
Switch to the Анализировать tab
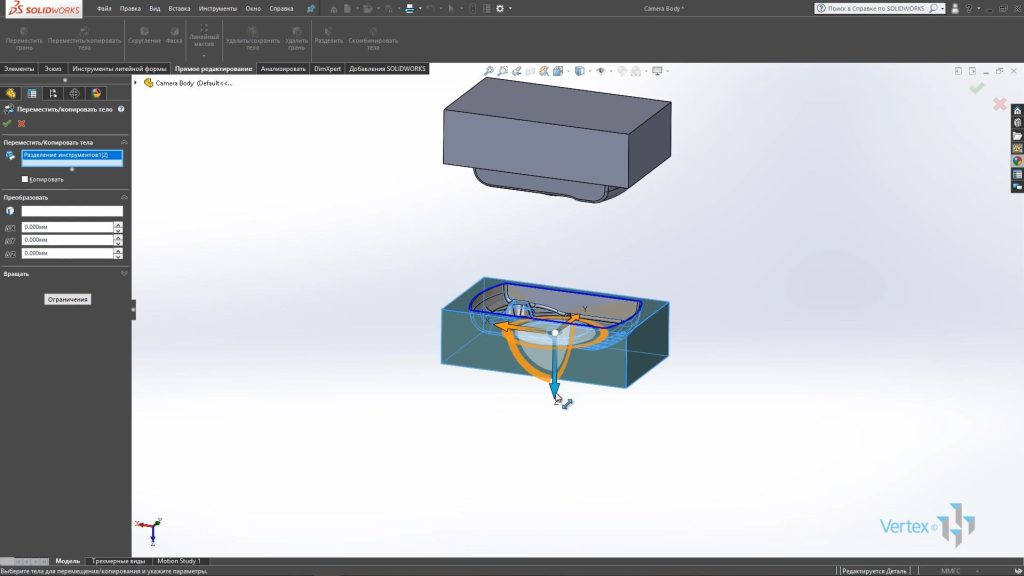click(283, 69)
